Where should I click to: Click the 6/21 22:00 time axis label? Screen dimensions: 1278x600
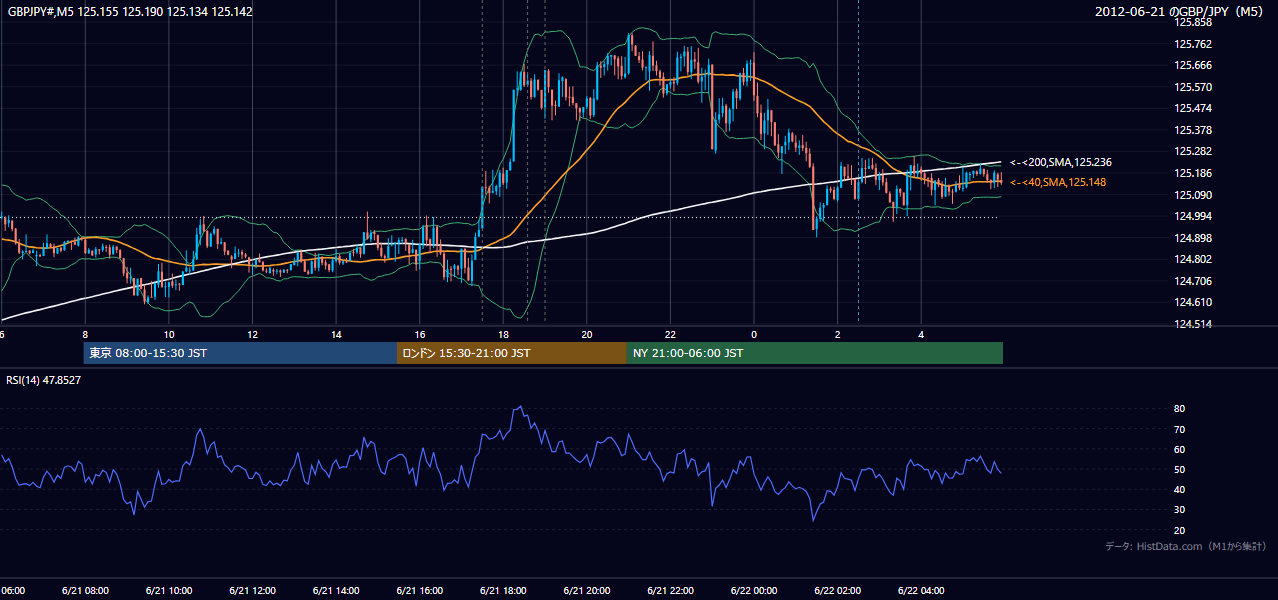point(670,591)
